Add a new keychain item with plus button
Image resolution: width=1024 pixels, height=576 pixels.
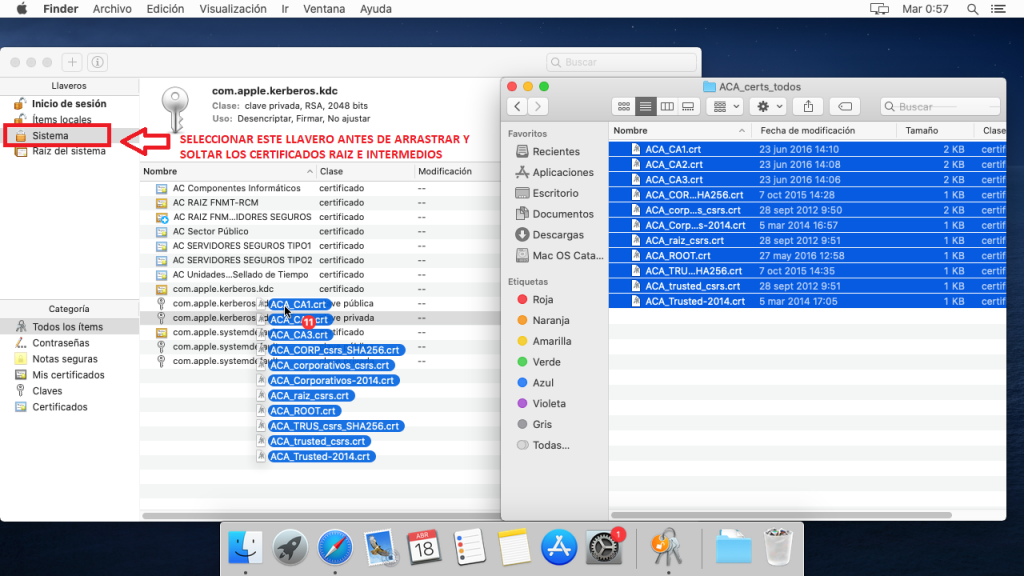tap(72, 62)
